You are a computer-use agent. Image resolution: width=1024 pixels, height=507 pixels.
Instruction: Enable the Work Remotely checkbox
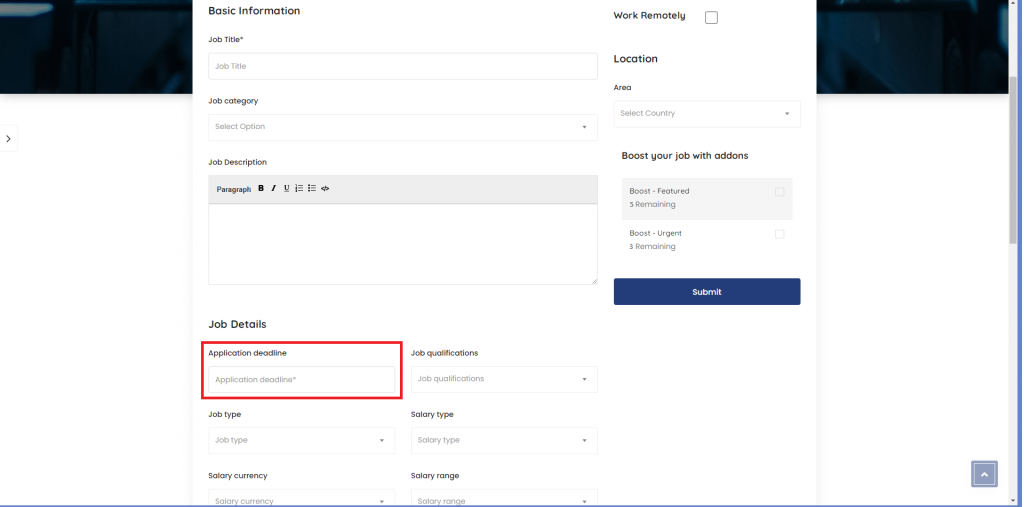711,17
